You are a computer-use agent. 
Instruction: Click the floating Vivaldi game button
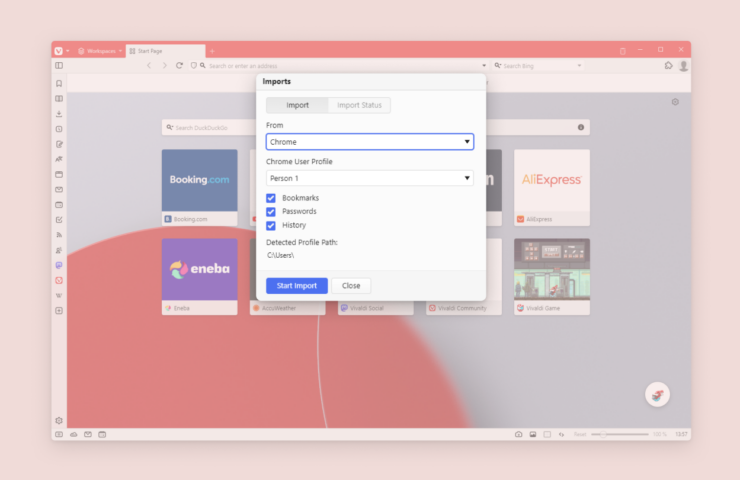click(x=657, y=394)
